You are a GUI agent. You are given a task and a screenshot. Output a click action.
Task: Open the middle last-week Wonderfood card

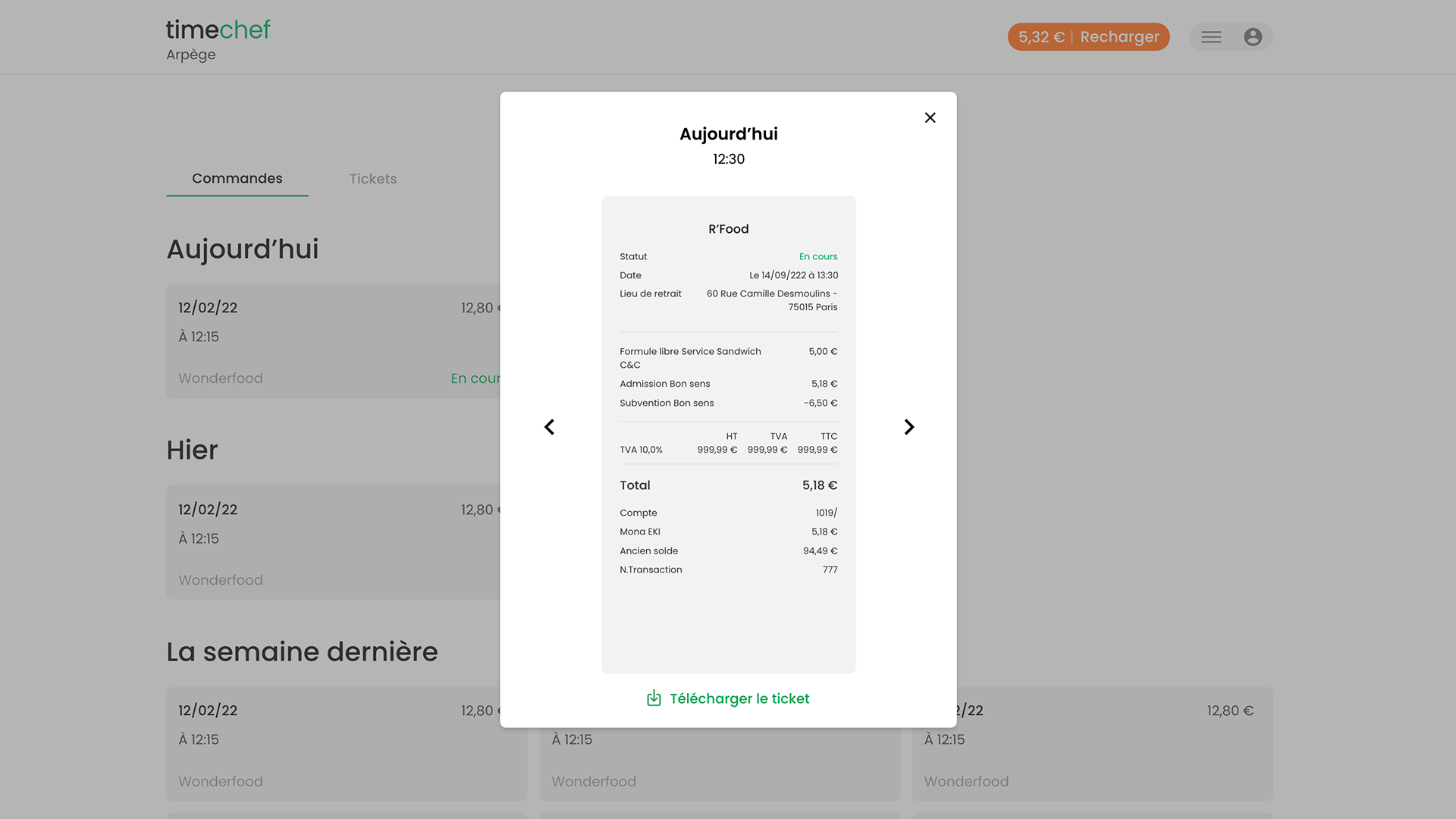pos(719,766)
